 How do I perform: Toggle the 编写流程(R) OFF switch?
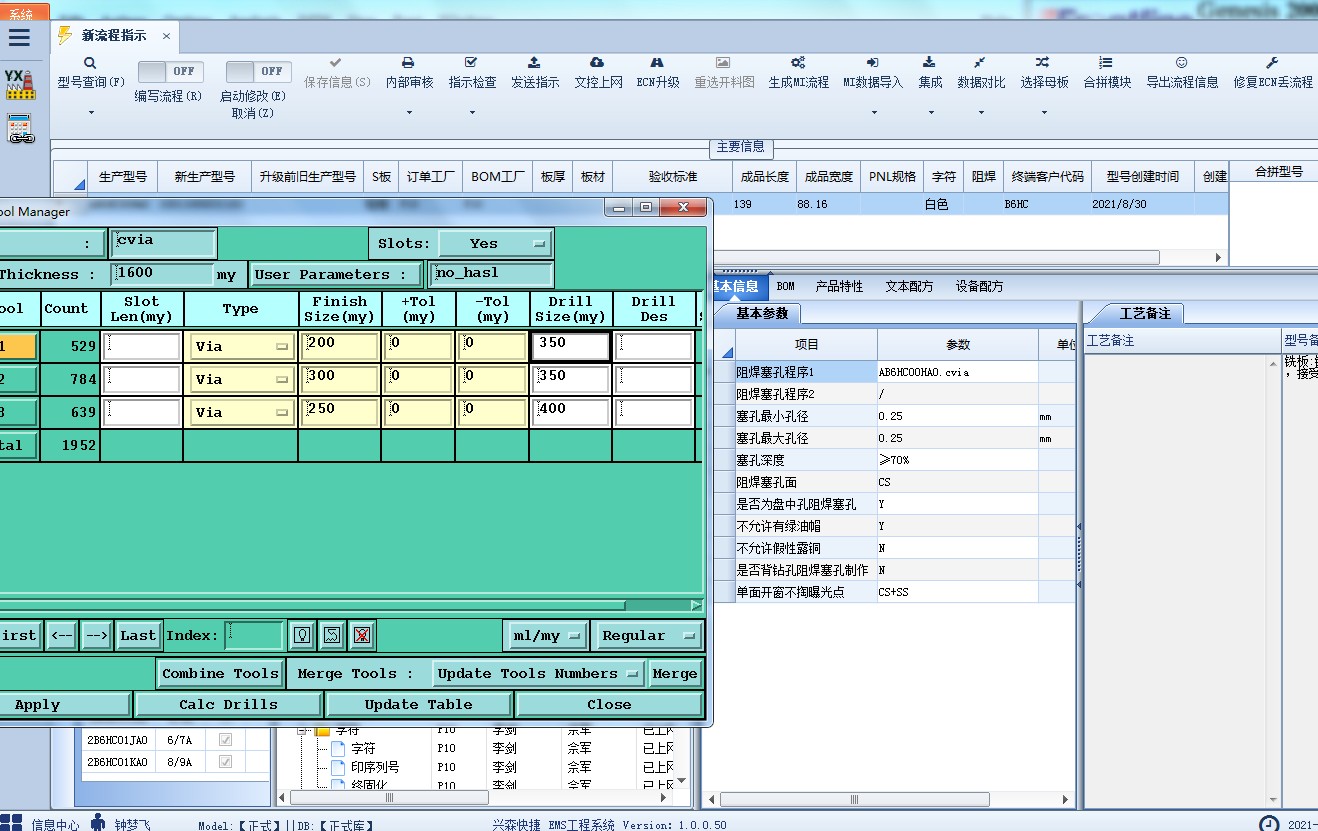(x=170, y=72)
